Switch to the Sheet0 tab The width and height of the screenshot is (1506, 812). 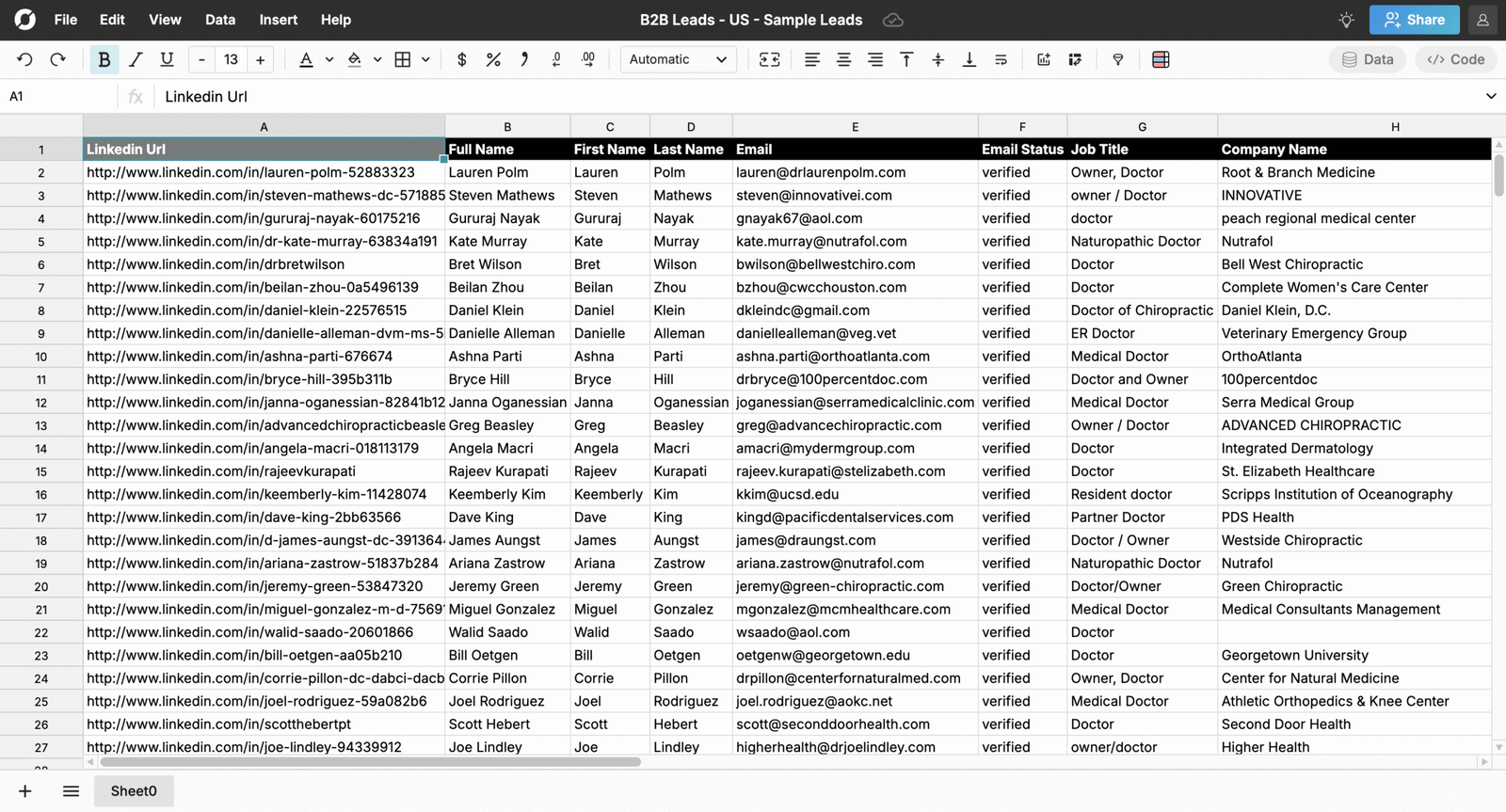[134, 791]
